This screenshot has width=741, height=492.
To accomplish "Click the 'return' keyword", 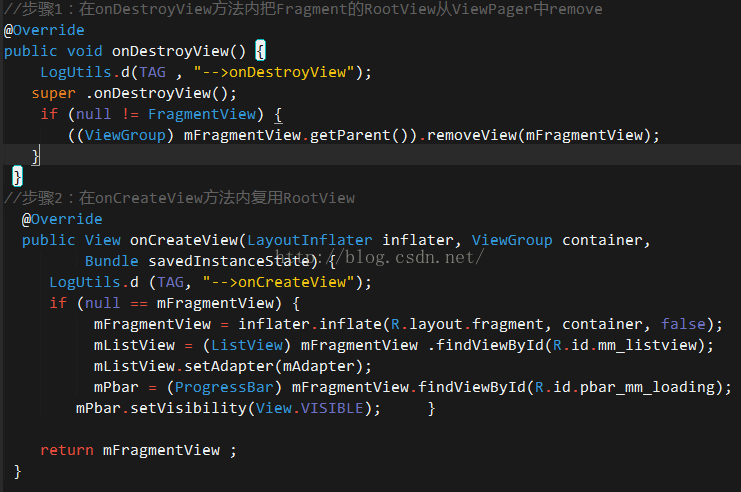I will 67,450.
